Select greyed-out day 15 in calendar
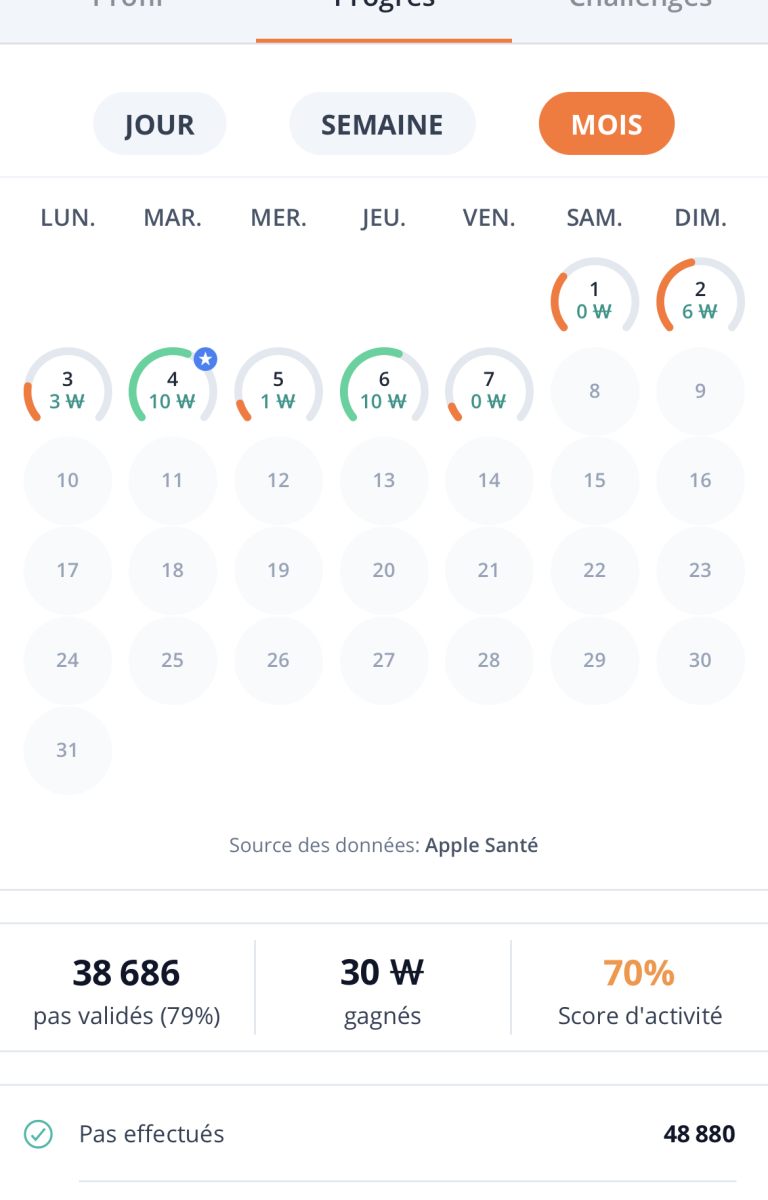Screen dimensions: 768x1200 tap(595, 481)
